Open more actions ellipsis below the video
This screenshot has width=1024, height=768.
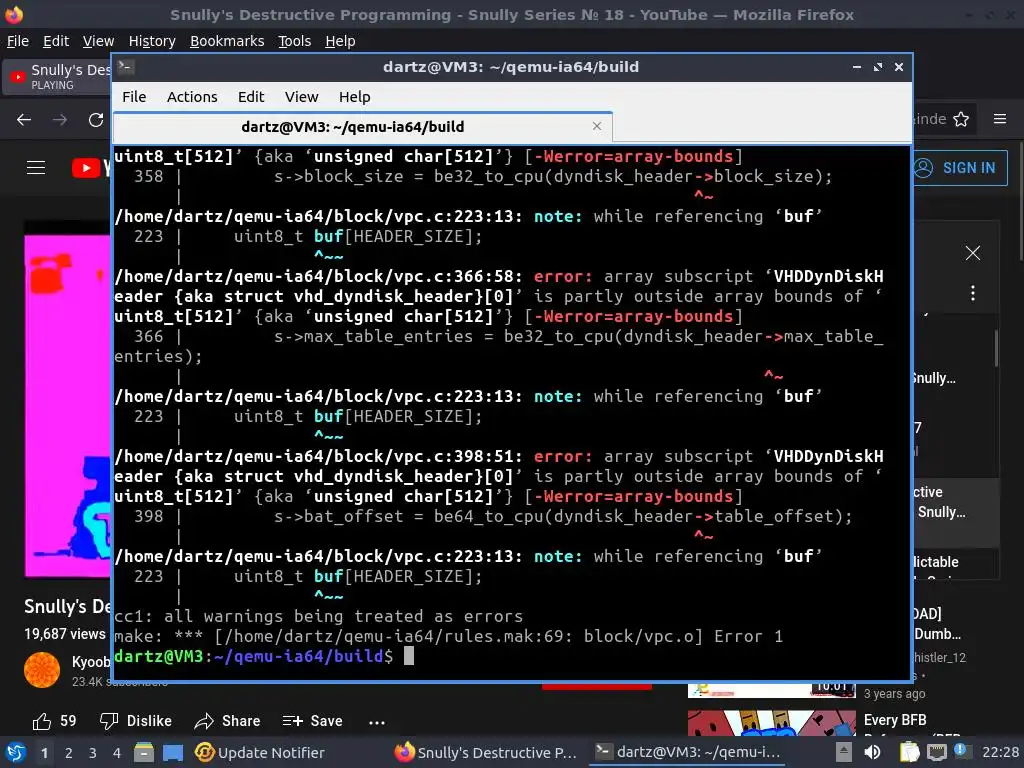[x=377, y=722]
